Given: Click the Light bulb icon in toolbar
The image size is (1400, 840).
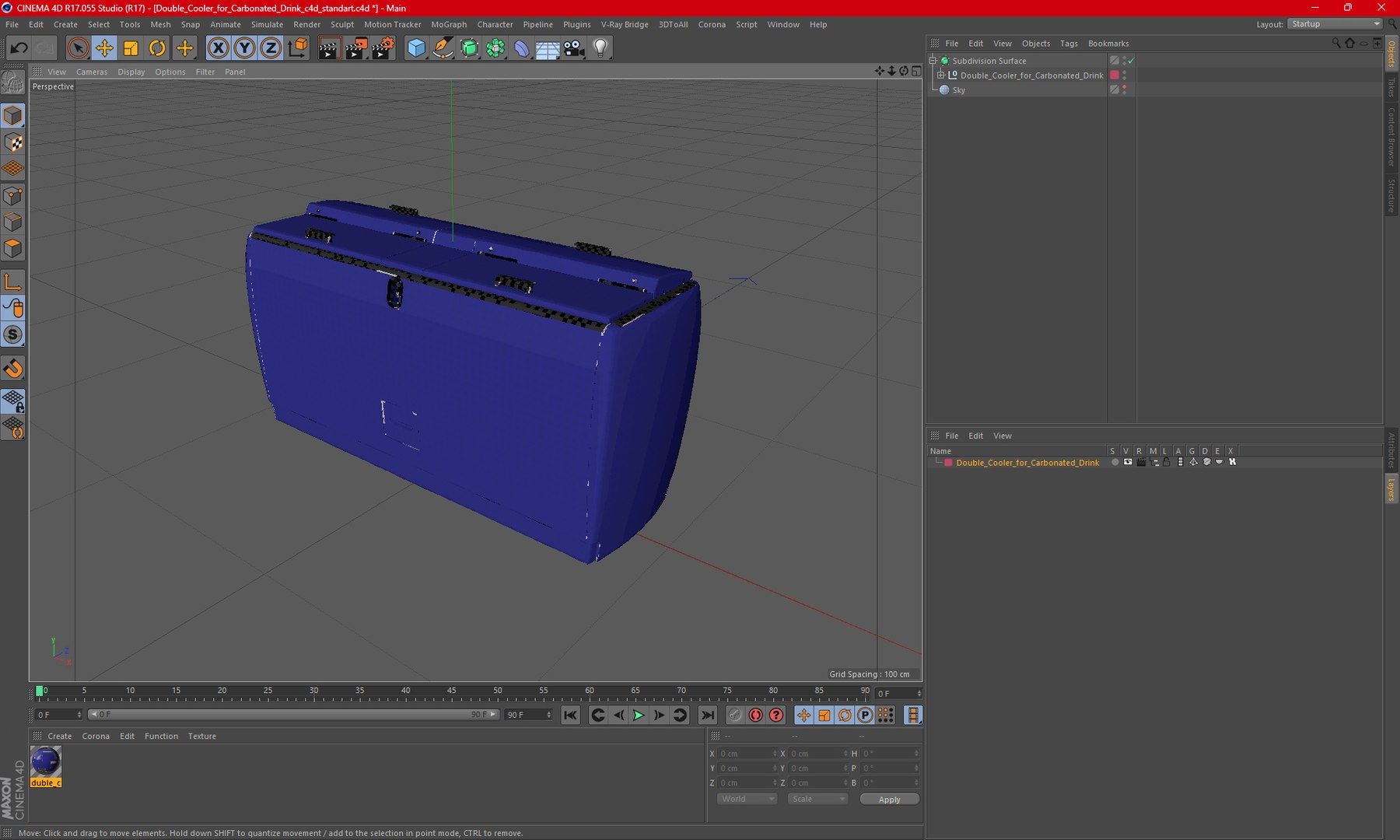Looking at the screenshot, I should (x=600, y=48).
